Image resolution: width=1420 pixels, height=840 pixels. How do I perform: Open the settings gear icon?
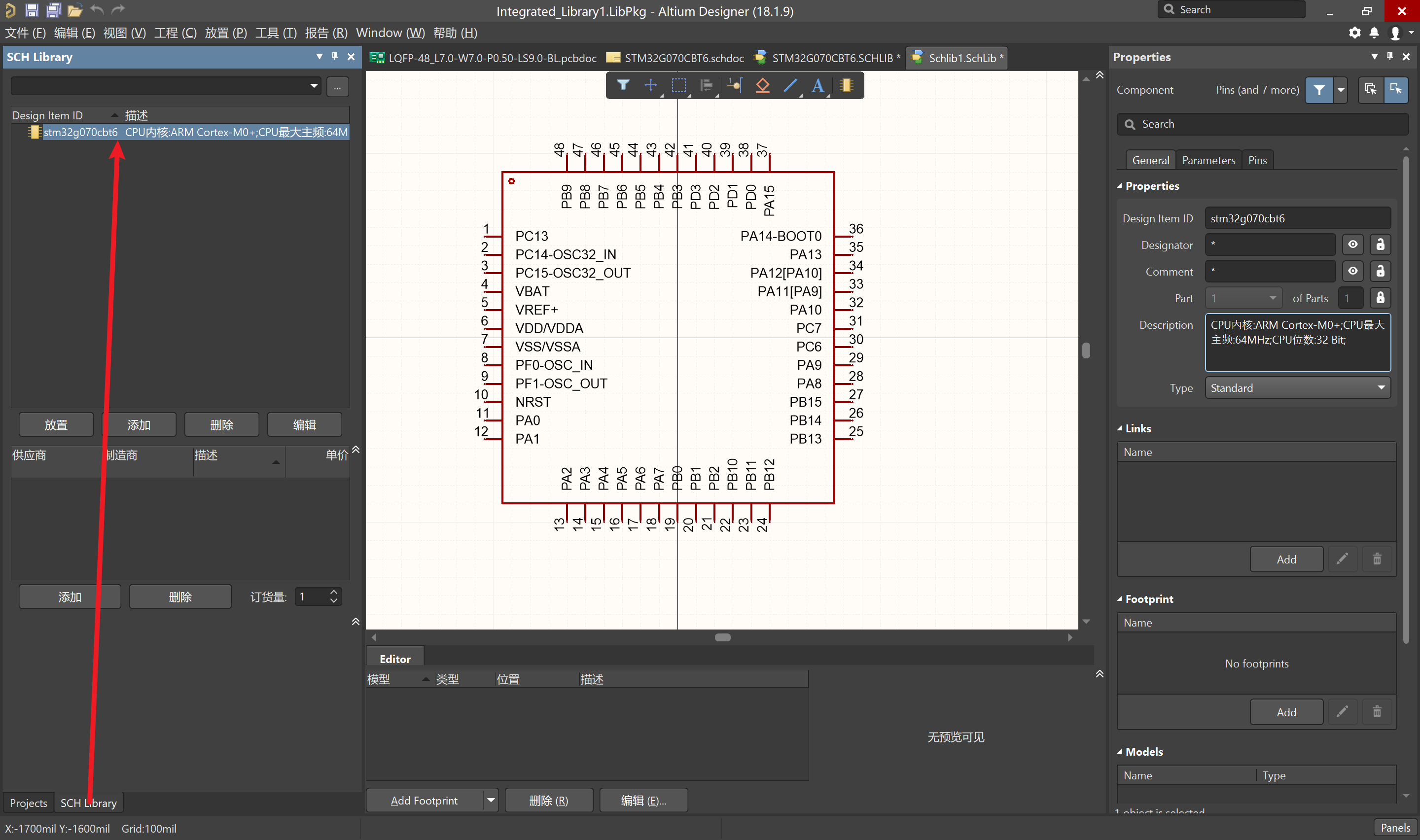pyautogui.click(x=1354, y=33)
